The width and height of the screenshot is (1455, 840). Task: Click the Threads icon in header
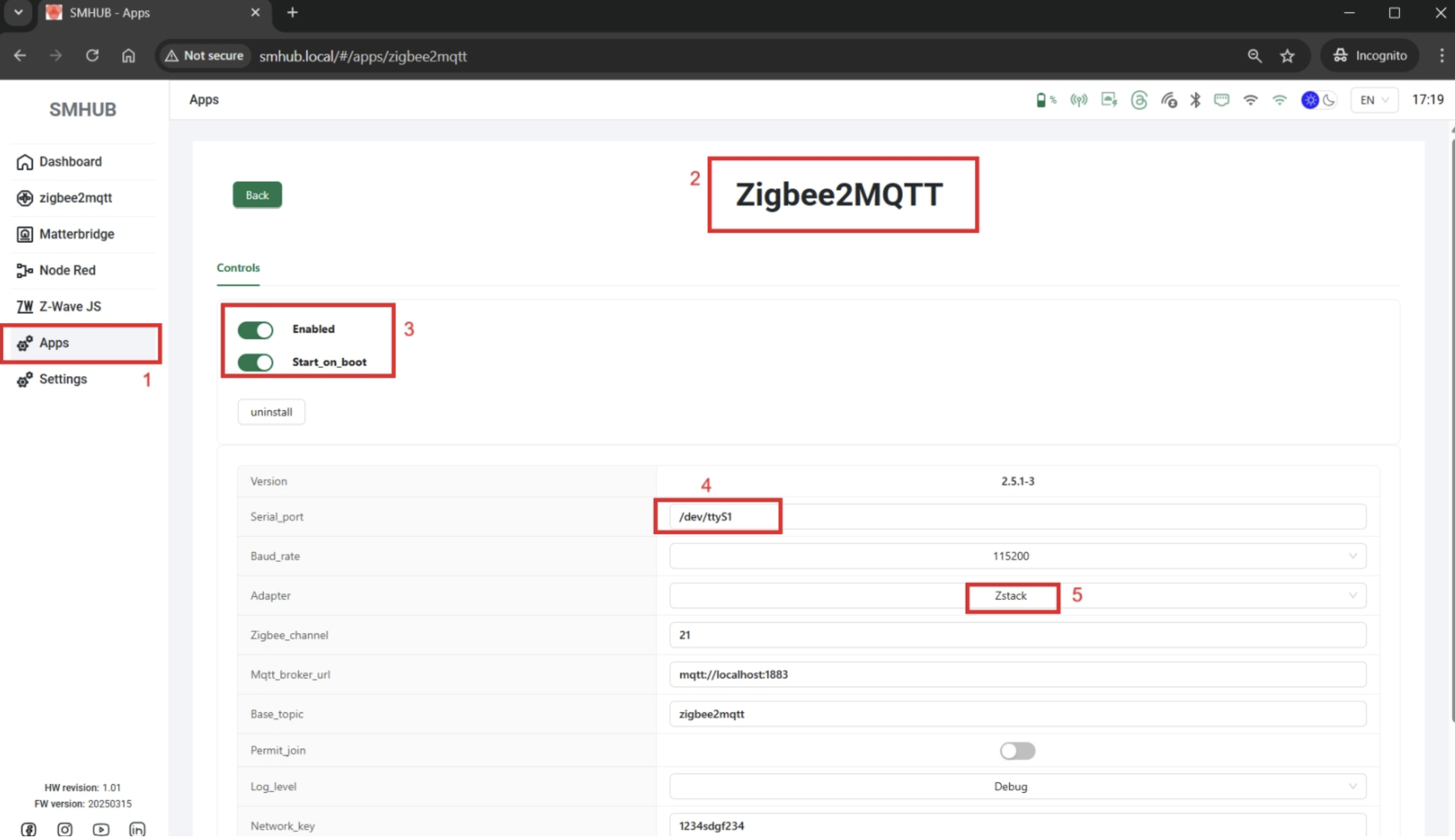1139,100
